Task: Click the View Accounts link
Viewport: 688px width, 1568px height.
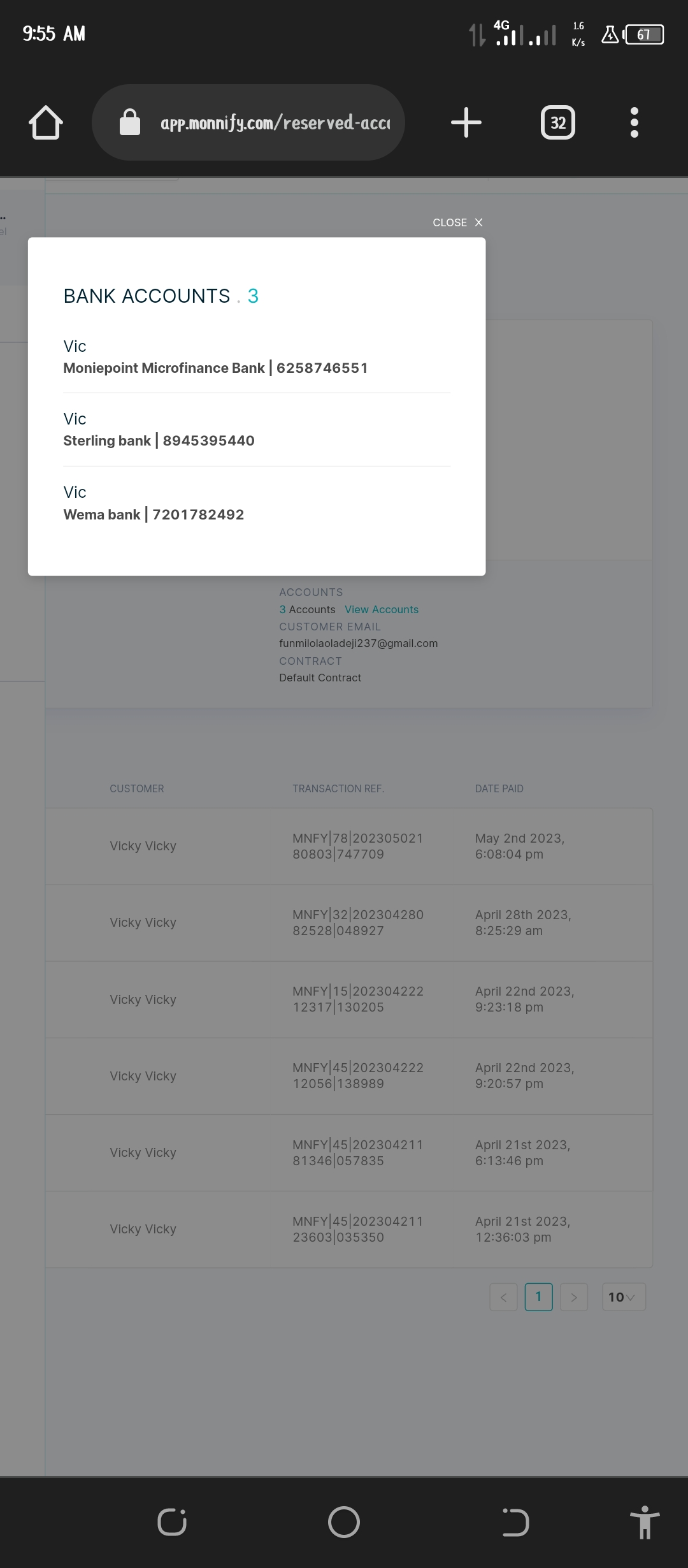Action: pos(382,609)
